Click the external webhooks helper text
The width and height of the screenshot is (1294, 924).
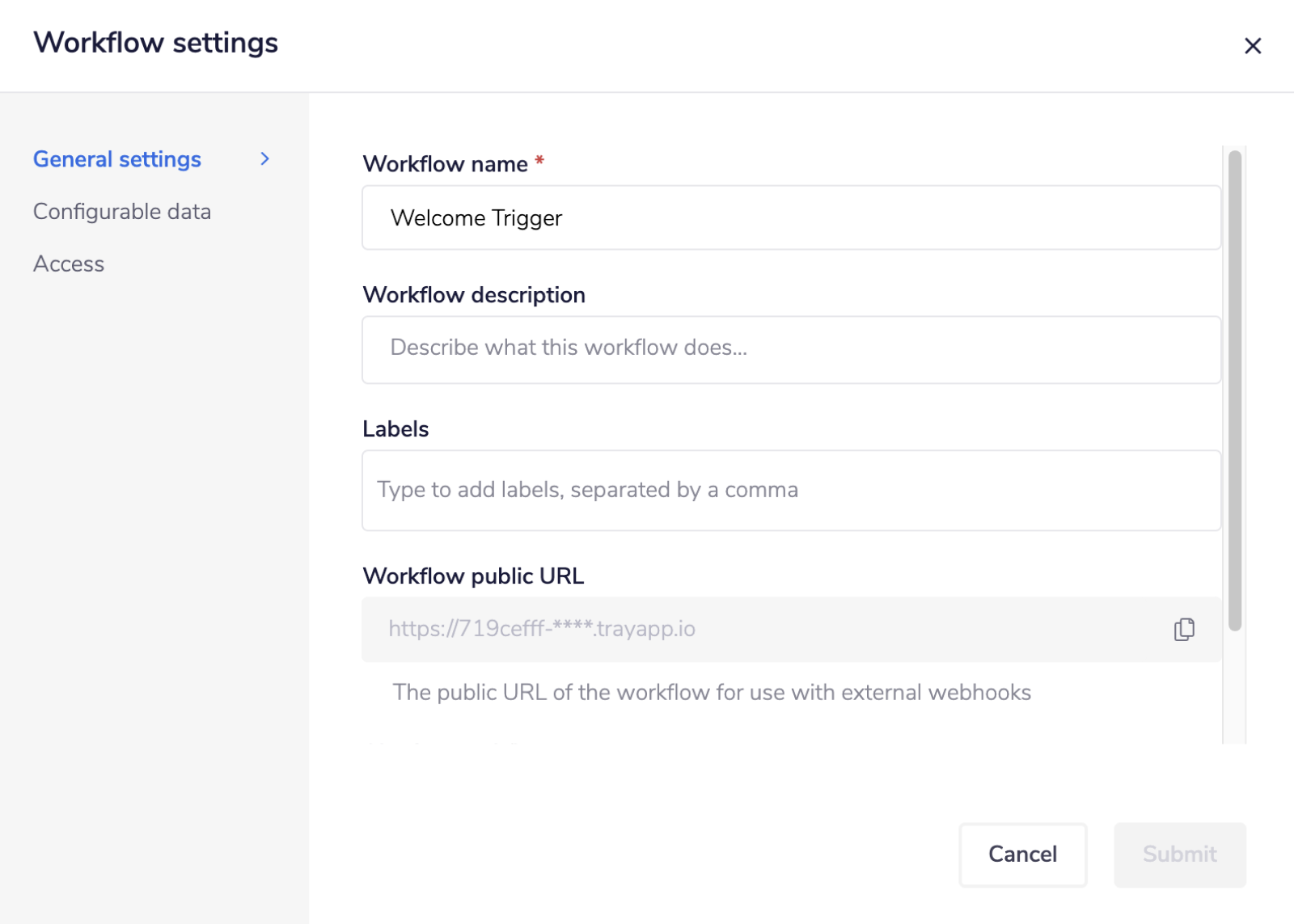point(712,692)
